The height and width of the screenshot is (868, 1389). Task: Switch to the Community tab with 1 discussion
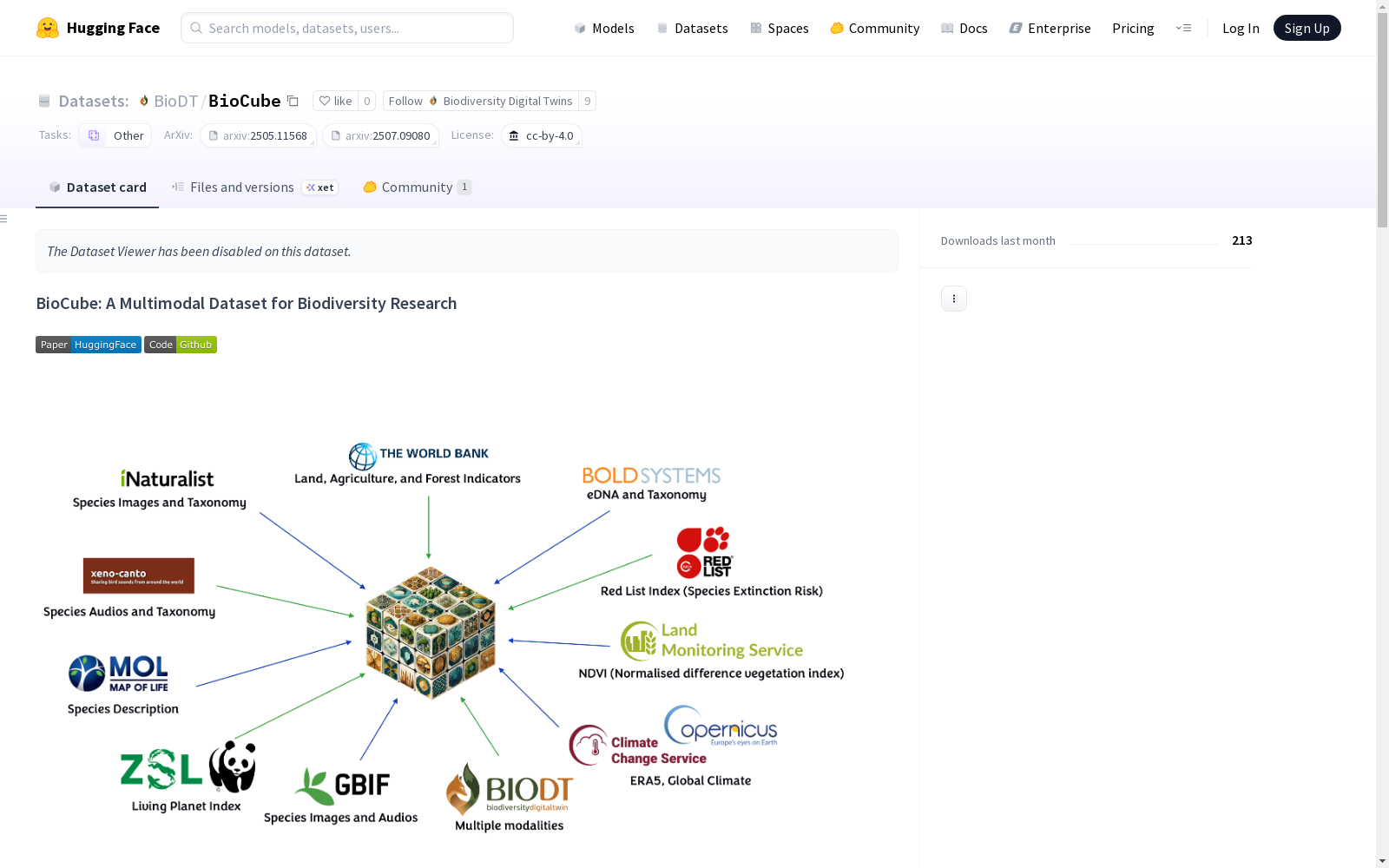[418, 187]
